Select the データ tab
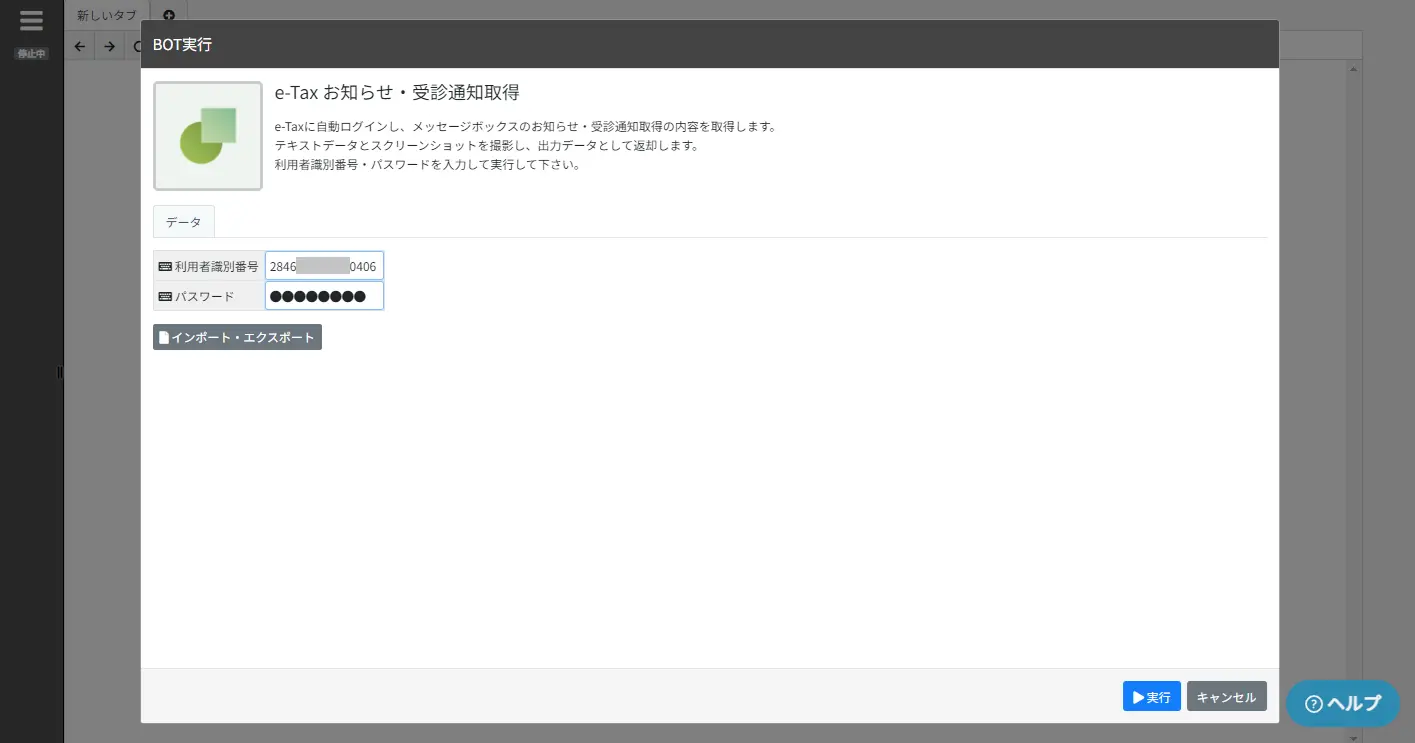This screenshot has height=743, width=1415. 184,222
